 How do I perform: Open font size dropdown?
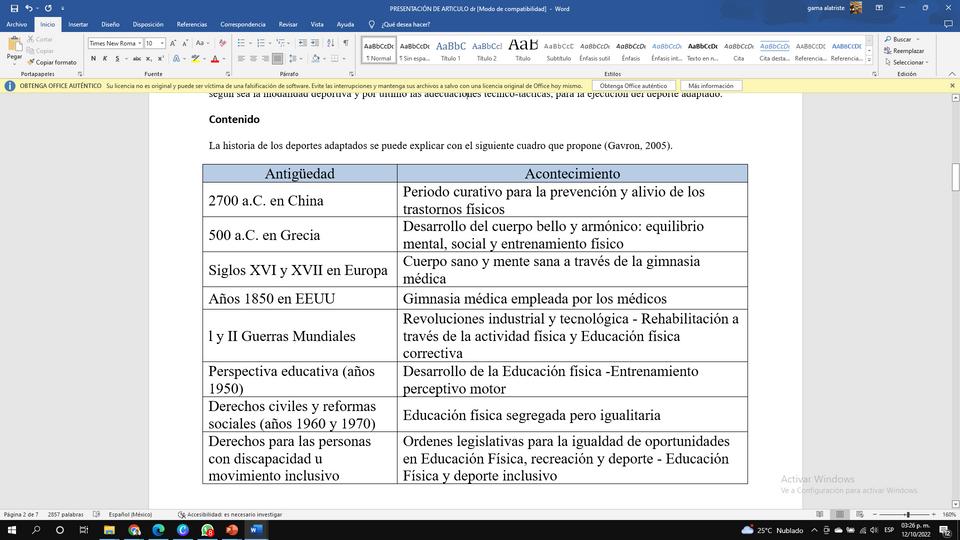tap(162, 43)
